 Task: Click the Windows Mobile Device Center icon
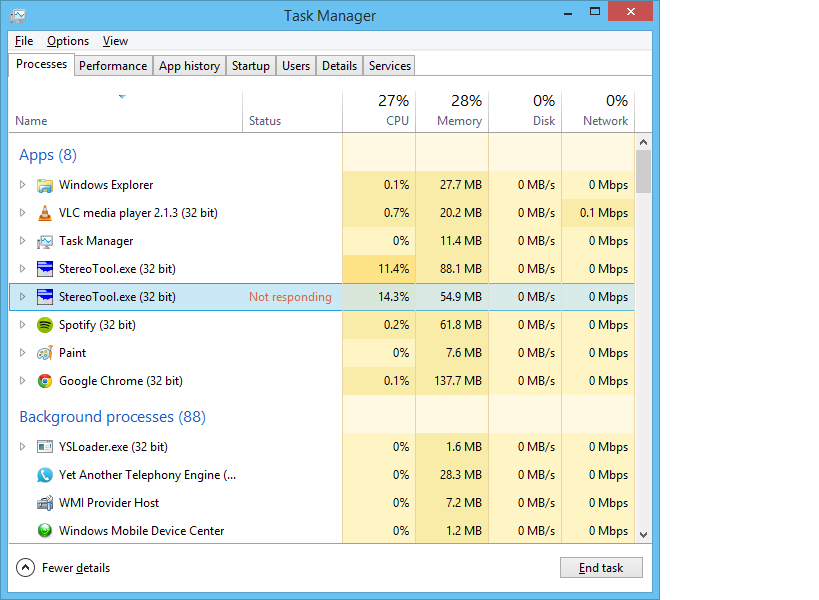[45, 531]
